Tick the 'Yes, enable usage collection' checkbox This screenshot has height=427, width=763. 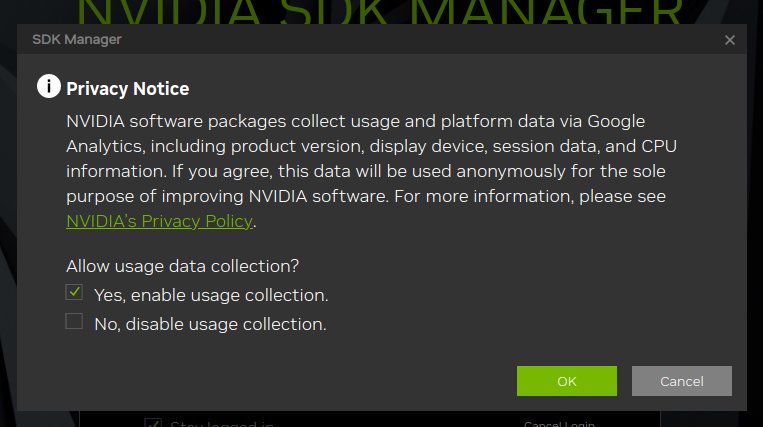(74, 292)
